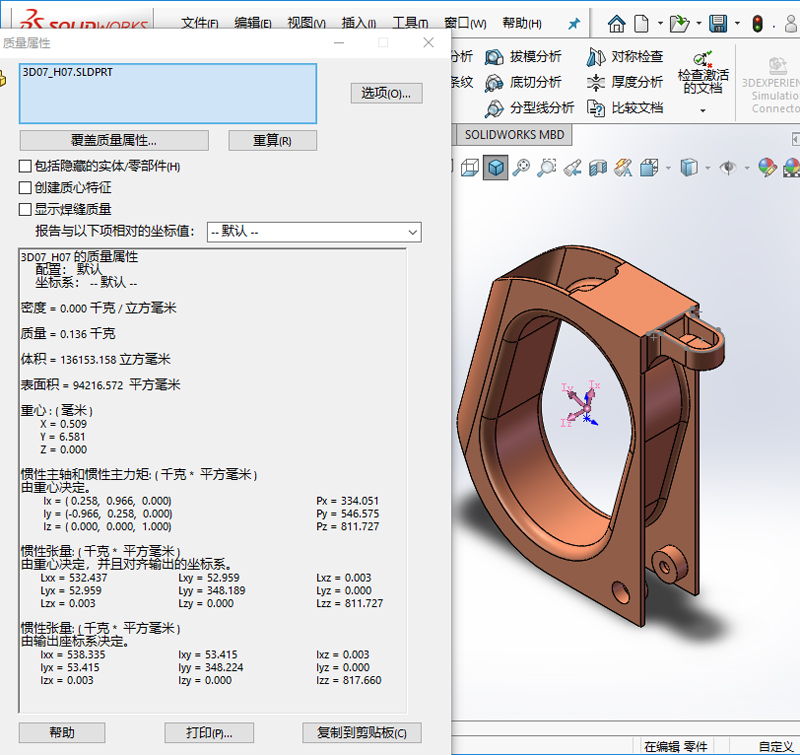
Task: Click the Edit Appearance color ball icon
Action: (767, 168)
